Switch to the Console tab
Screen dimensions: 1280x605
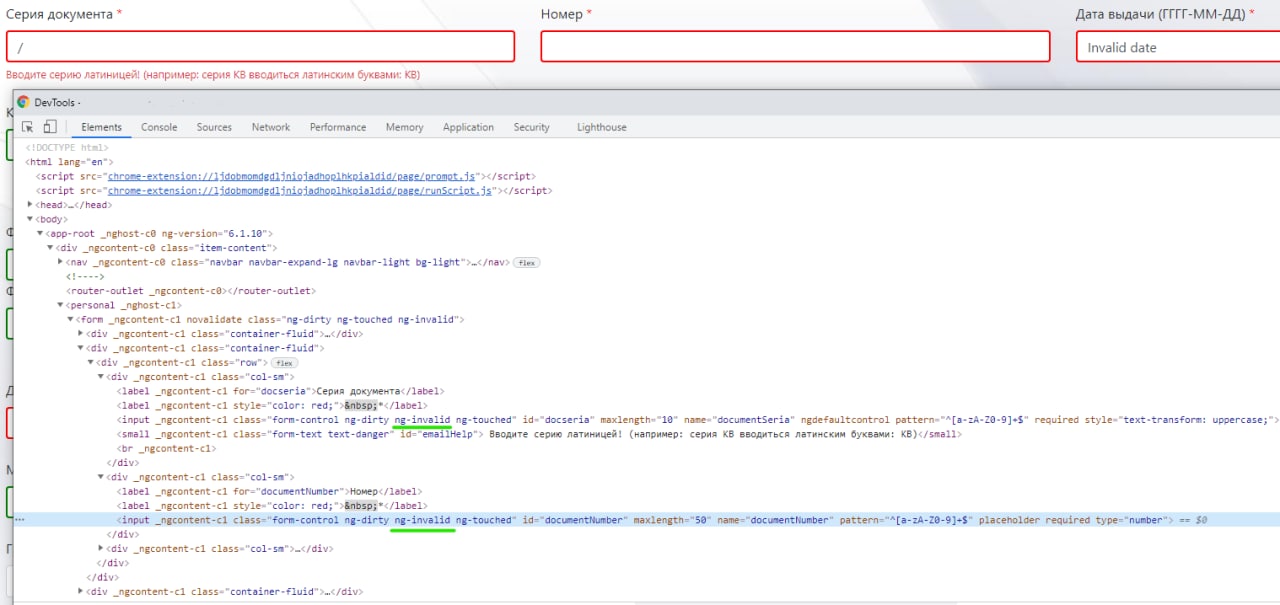[x=159, y=127]
